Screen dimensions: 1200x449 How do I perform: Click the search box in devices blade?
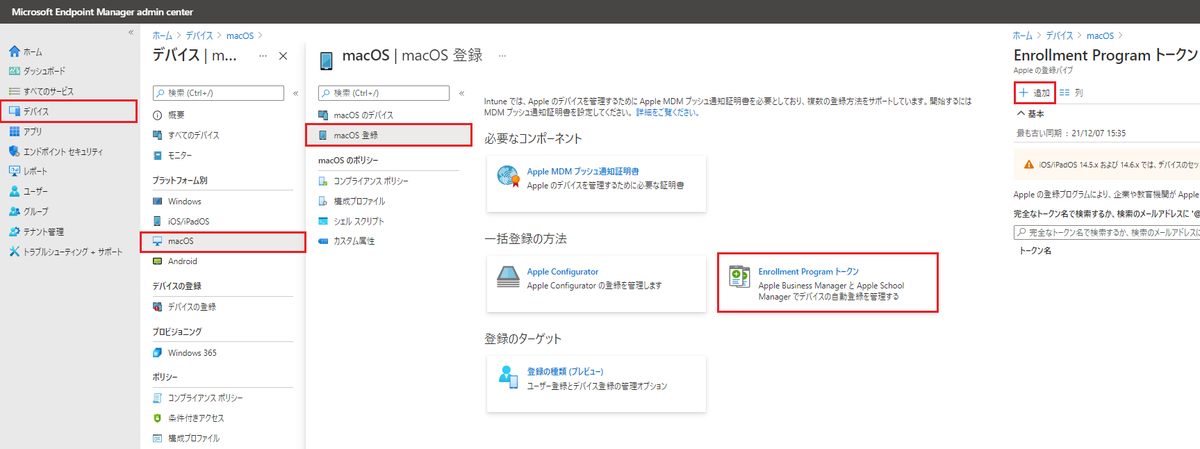pos(218,93)
